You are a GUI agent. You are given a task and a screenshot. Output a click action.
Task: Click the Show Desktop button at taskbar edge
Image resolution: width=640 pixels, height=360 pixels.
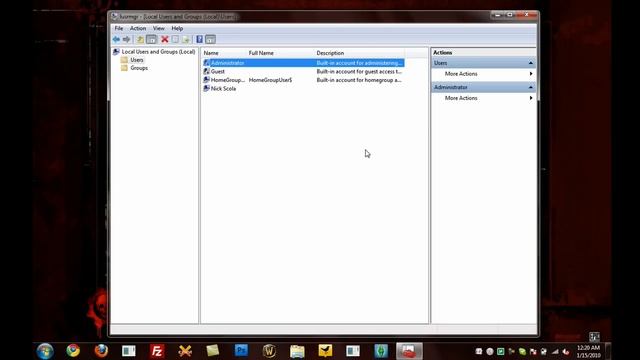[x=608, y=351]
